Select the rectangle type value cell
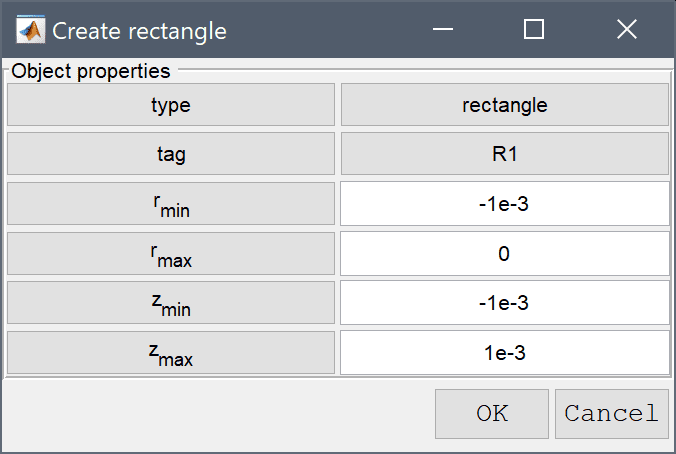 pos(505,105)
